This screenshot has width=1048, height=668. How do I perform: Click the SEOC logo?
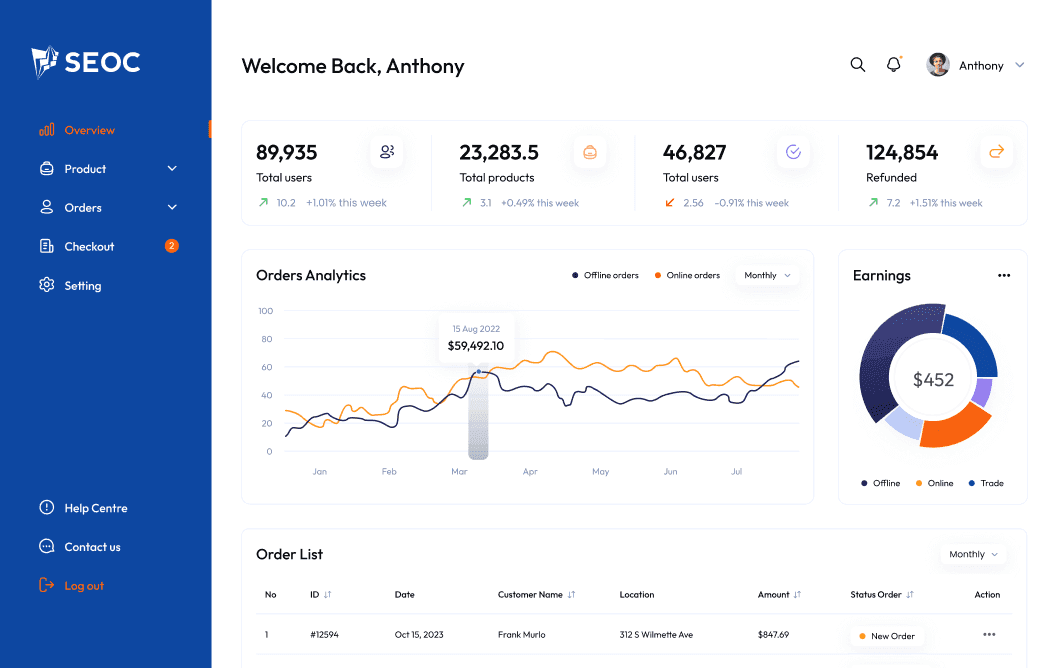coord(86,62)
